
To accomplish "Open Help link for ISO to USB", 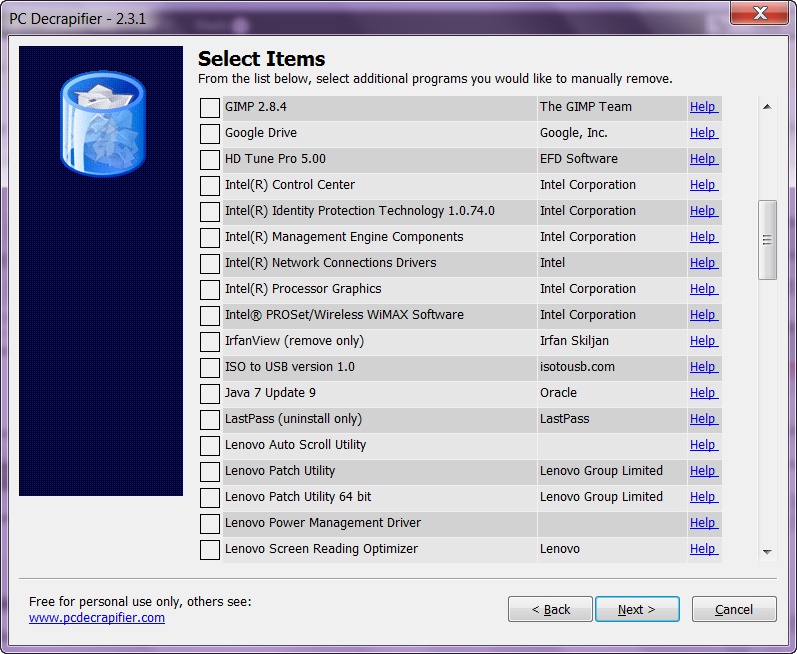I will pos(703,366).
